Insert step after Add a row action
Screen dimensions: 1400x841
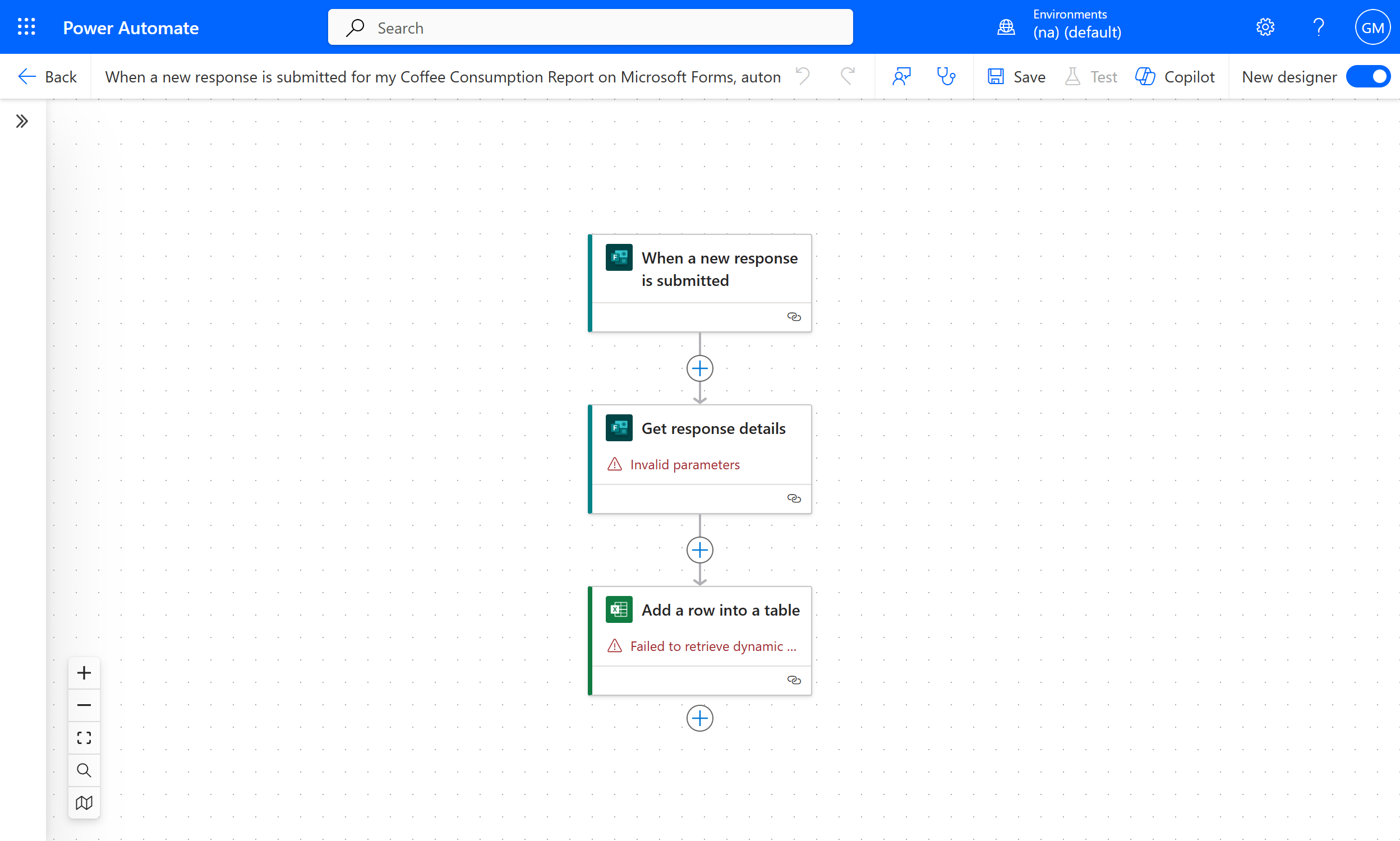(x=699, y=719)
